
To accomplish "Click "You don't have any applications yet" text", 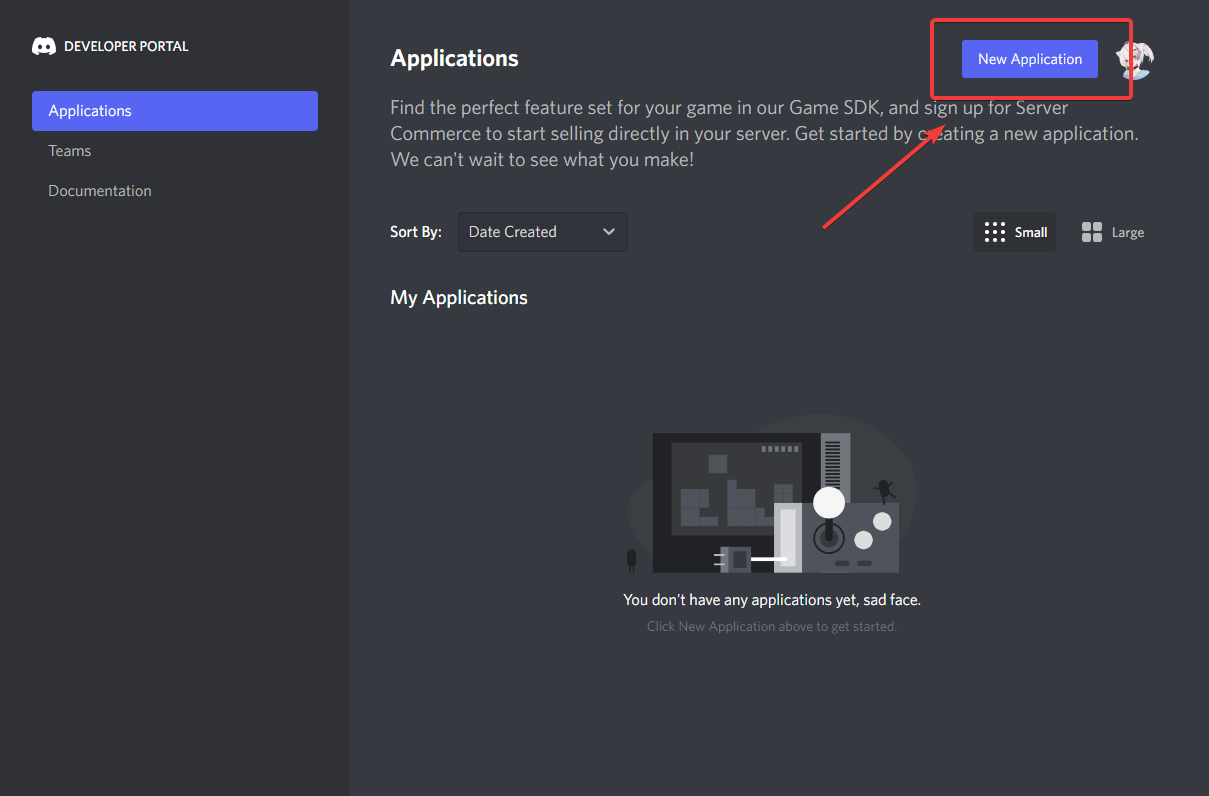I will click(772, 600).
